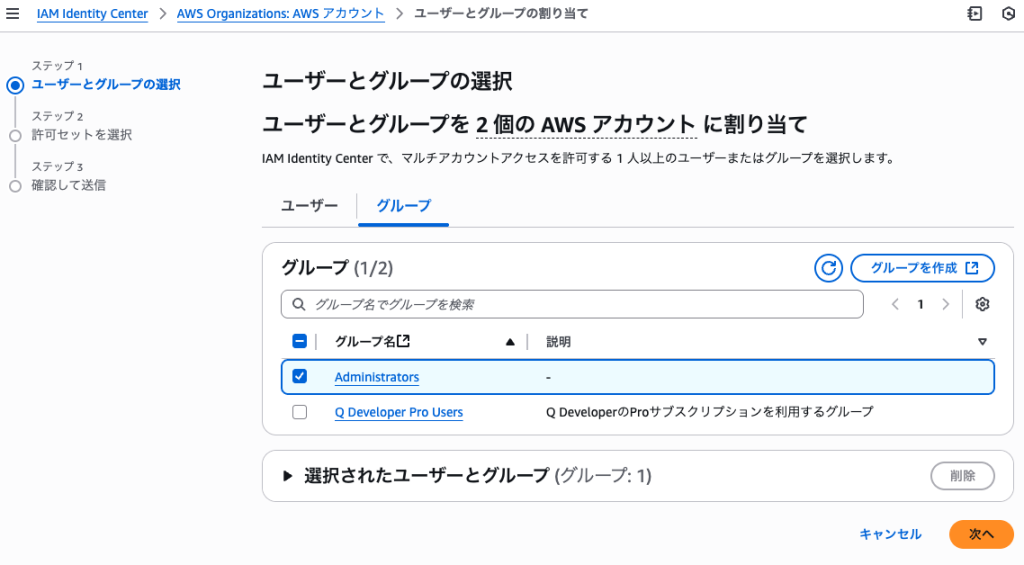Image resolution: width=1024 pixels, height=565 pixels.
Task: Click the top-right panel toggle icon
Action: (975, 14)
